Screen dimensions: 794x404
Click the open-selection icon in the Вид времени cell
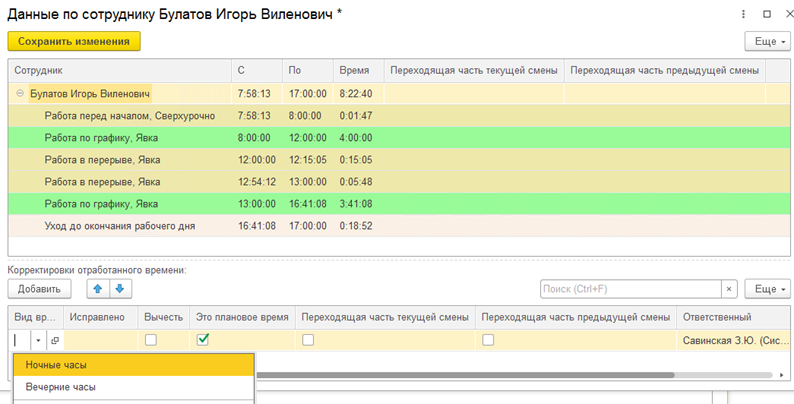point(55,340)
